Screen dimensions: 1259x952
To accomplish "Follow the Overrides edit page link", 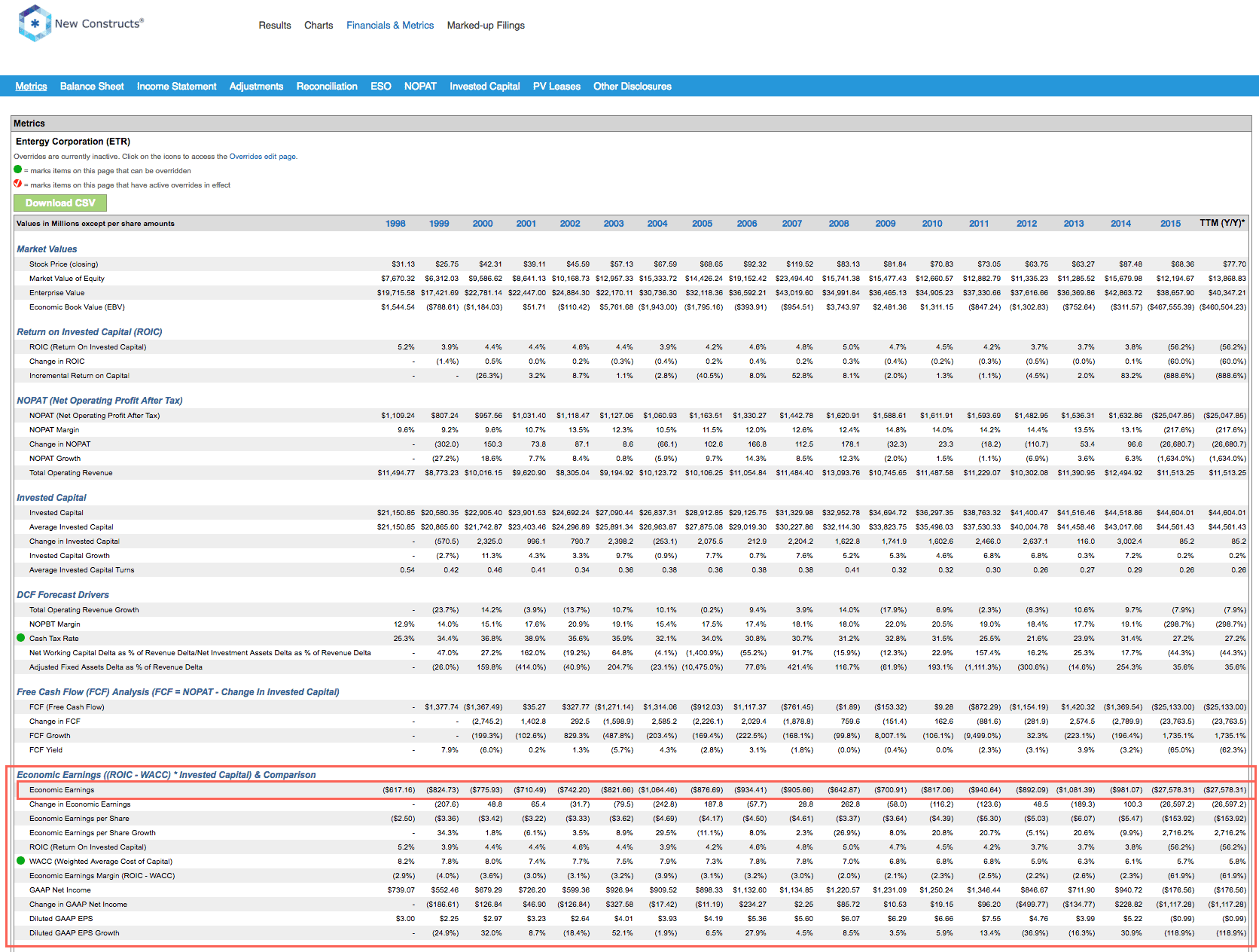I will [263, 157].
